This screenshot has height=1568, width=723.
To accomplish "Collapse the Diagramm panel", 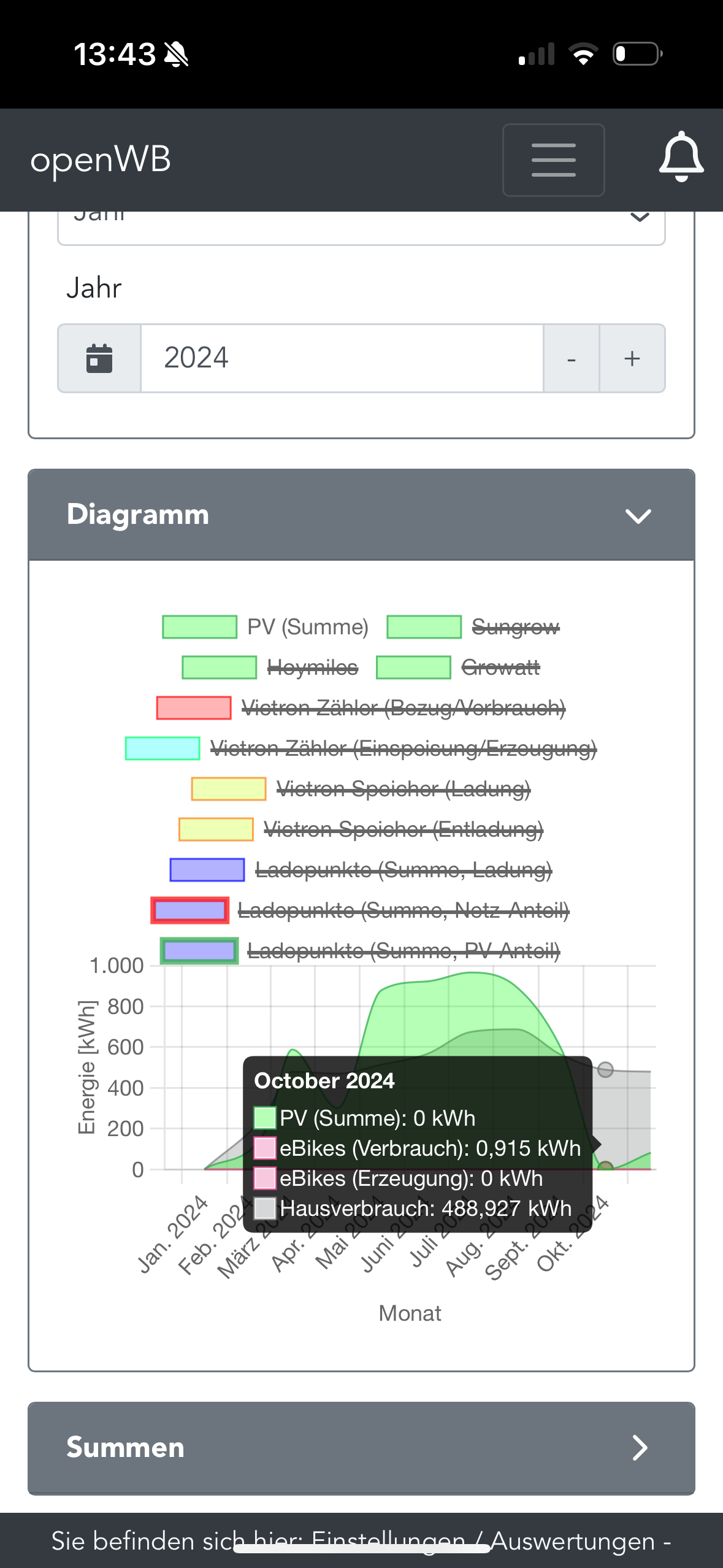I will point(638,515).
